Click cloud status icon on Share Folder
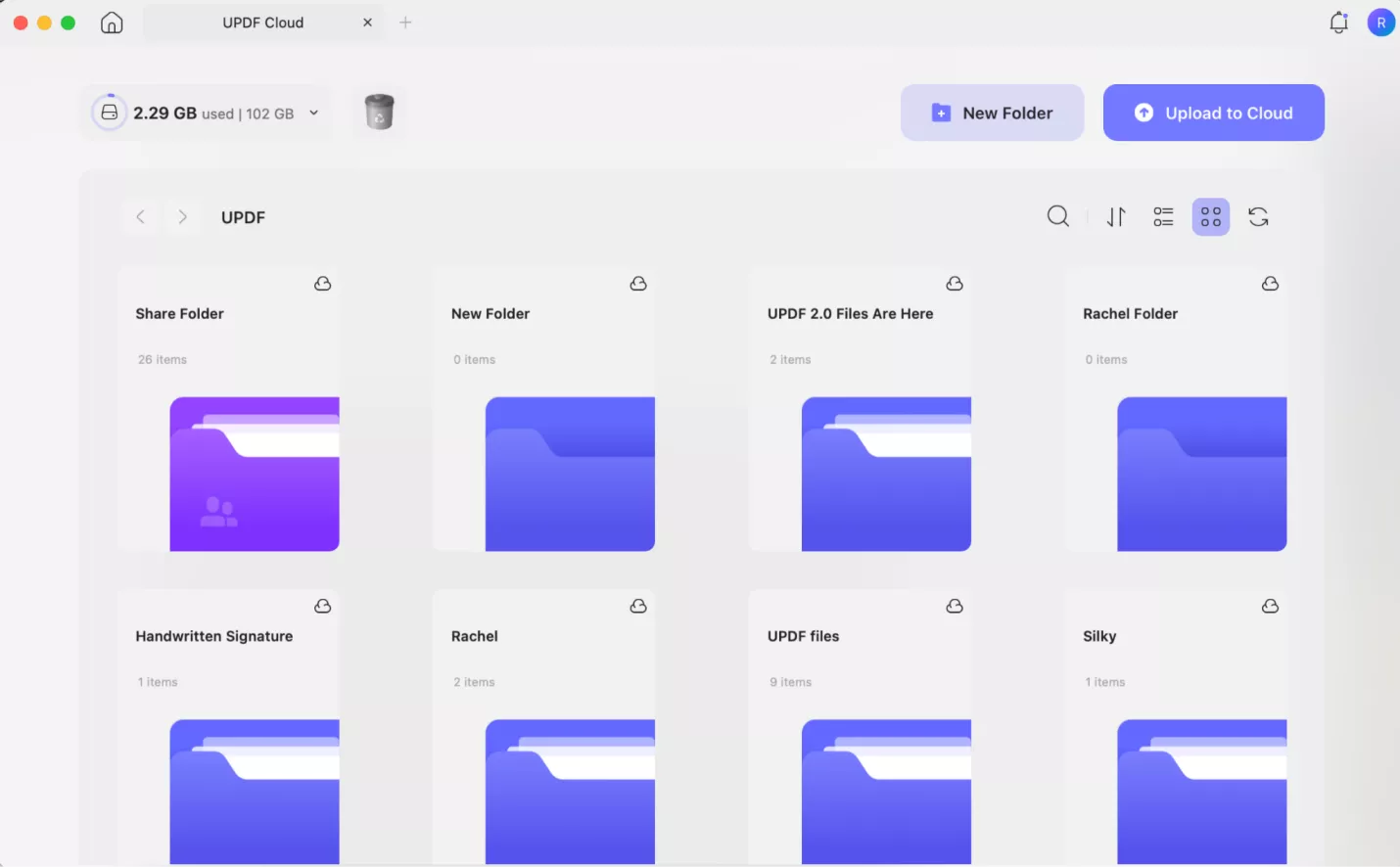The width and height of the screenshot is (1400, 867). point(322,284)
